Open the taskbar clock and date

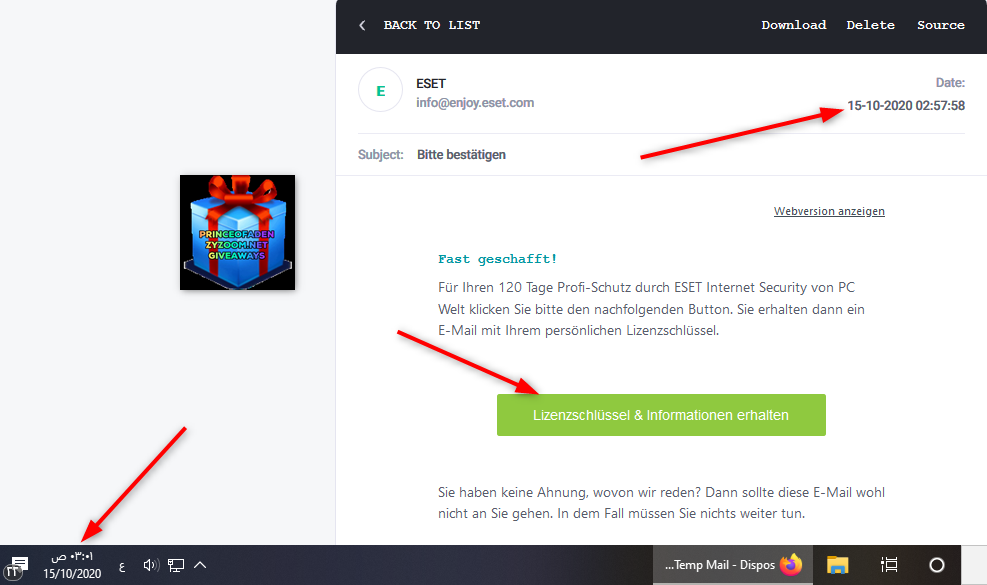coord(72,565)
